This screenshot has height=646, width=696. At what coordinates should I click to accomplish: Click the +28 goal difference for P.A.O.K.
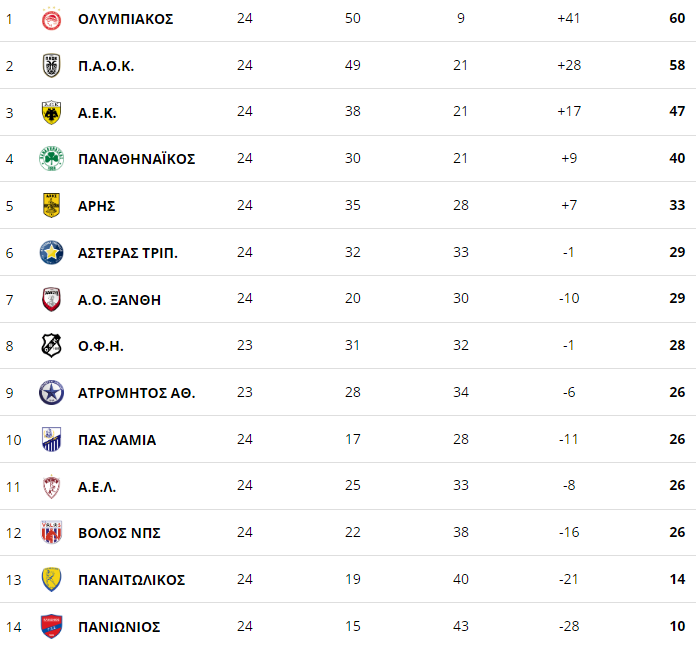click(x=569, y=65)
